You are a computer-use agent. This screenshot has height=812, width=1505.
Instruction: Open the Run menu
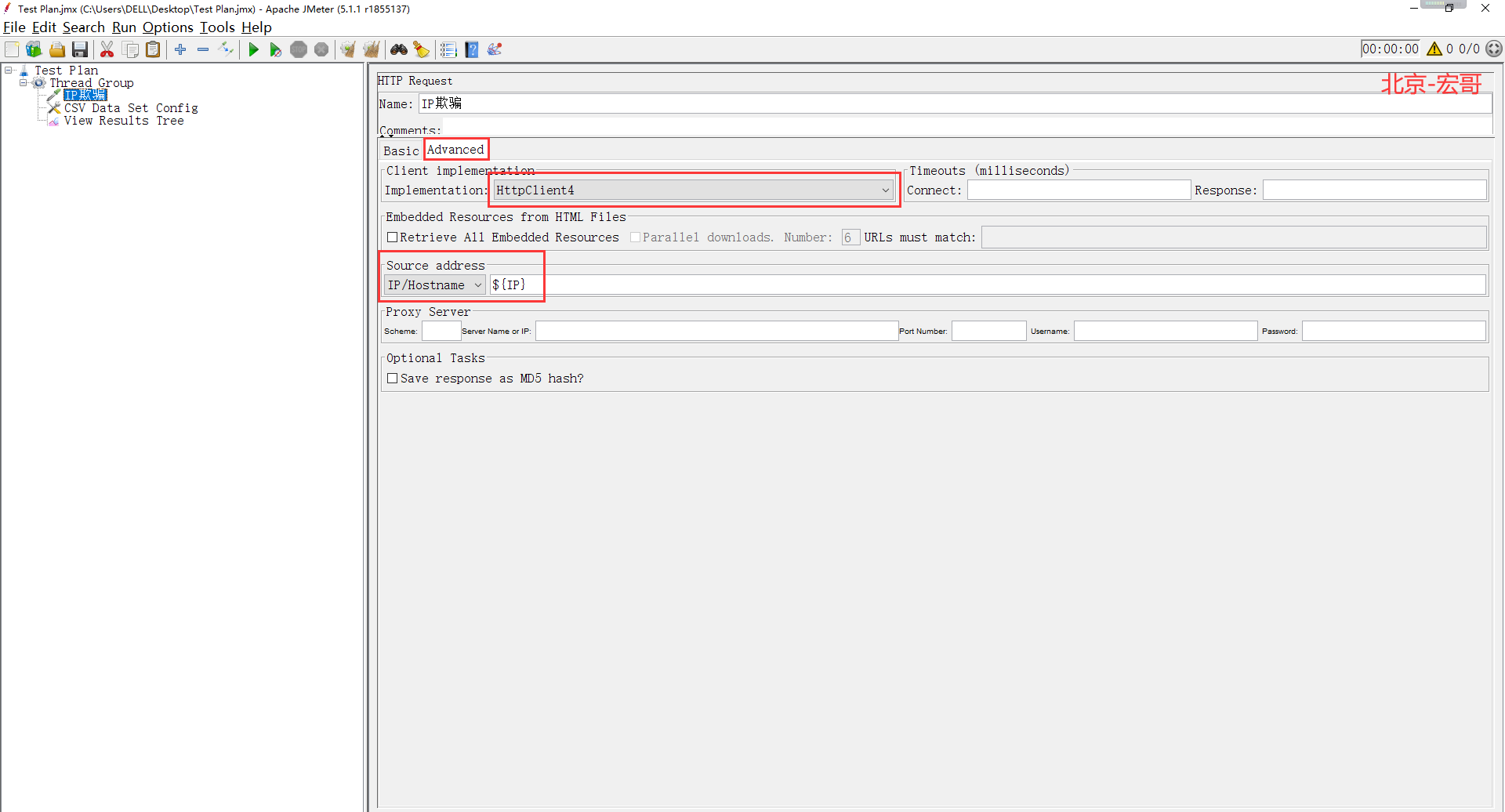click(124, 27)
